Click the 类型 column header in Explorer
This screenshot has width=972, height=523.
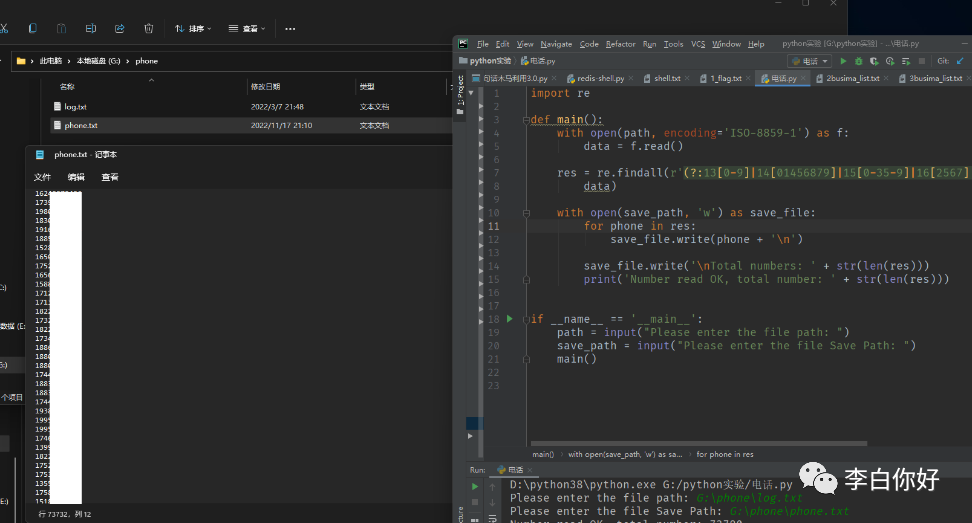tap(367, 87)
